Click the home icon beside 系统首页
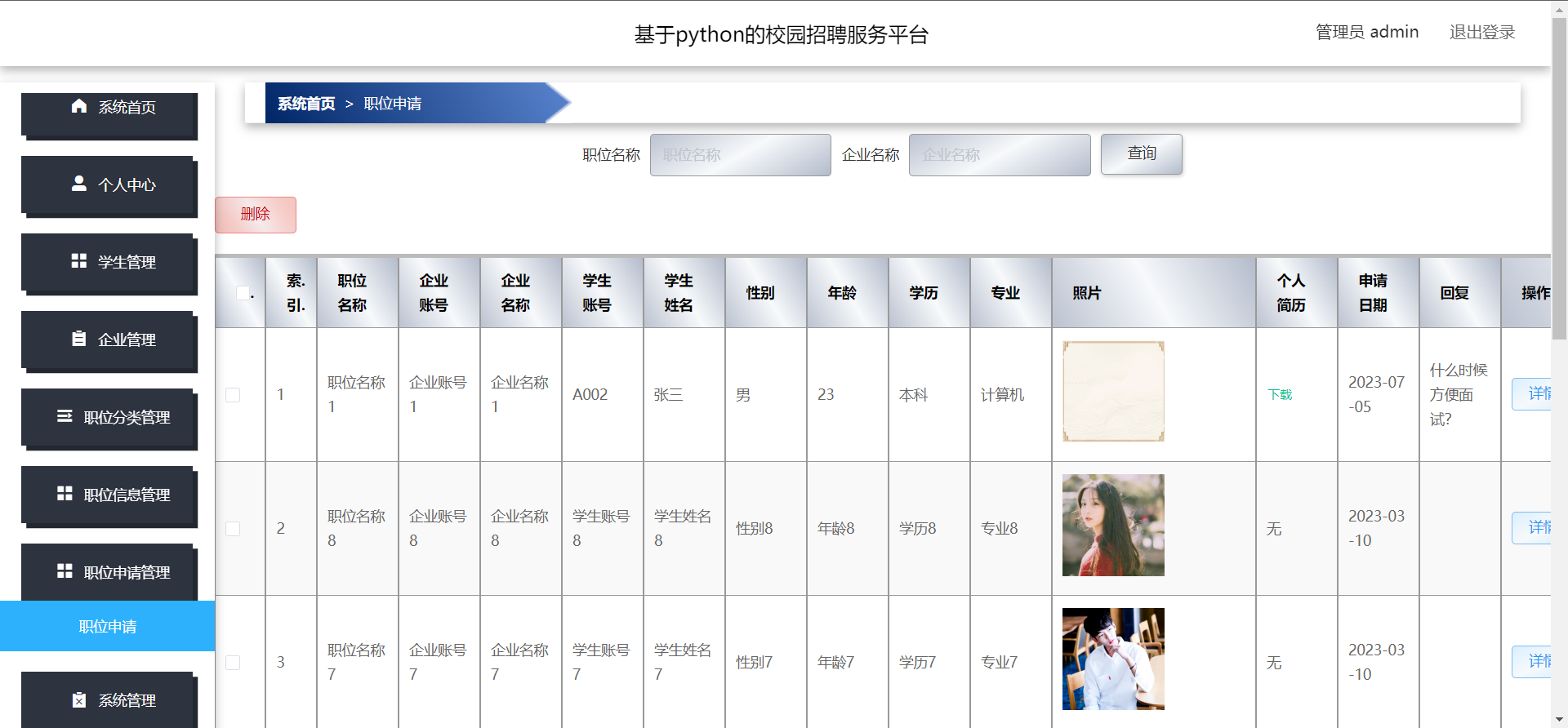The image size is (1568, 728). (x=79, y=106)
